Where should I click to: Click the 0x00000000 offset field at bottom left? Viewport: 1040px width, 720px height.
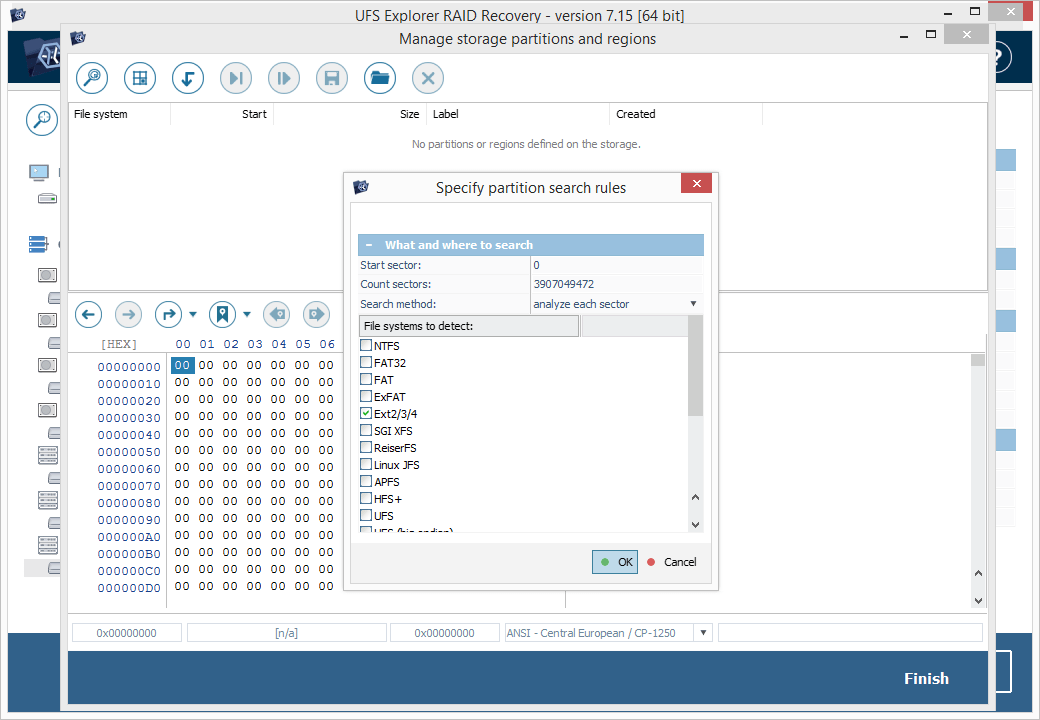point(127,632)
